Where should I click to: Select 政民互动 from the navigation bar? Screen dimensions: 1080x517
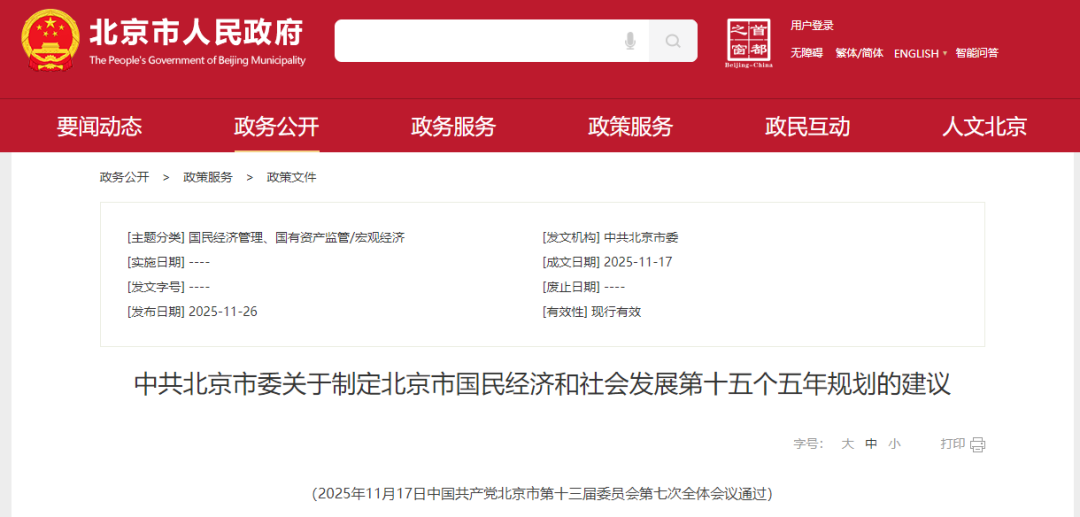[807, 127]
